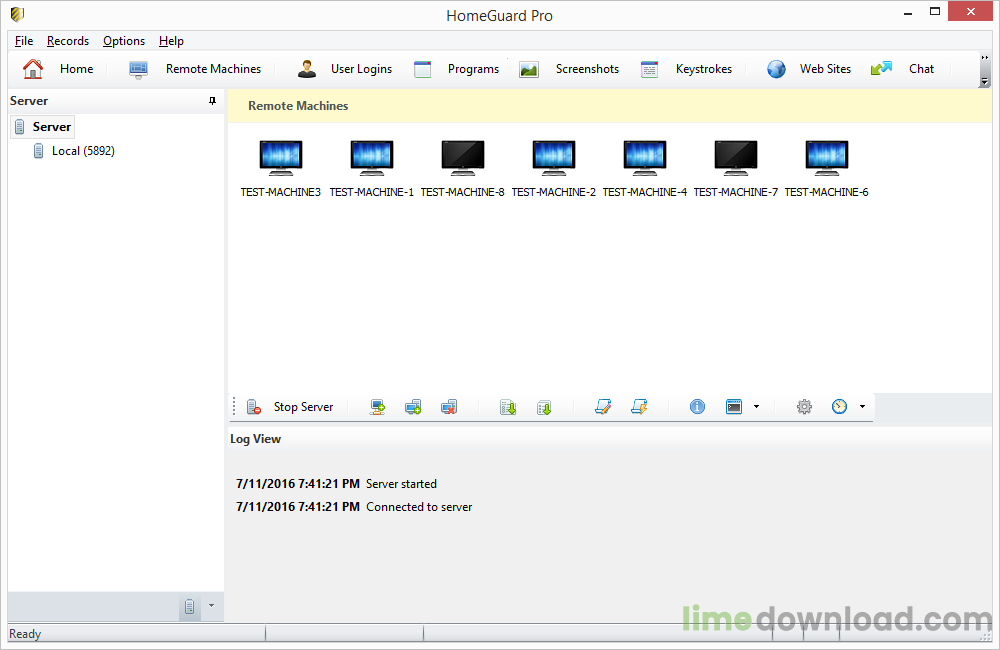1000x650 pixels.
Task: Expand the main toolbar overflow arrows
Action: pos(985,57)
